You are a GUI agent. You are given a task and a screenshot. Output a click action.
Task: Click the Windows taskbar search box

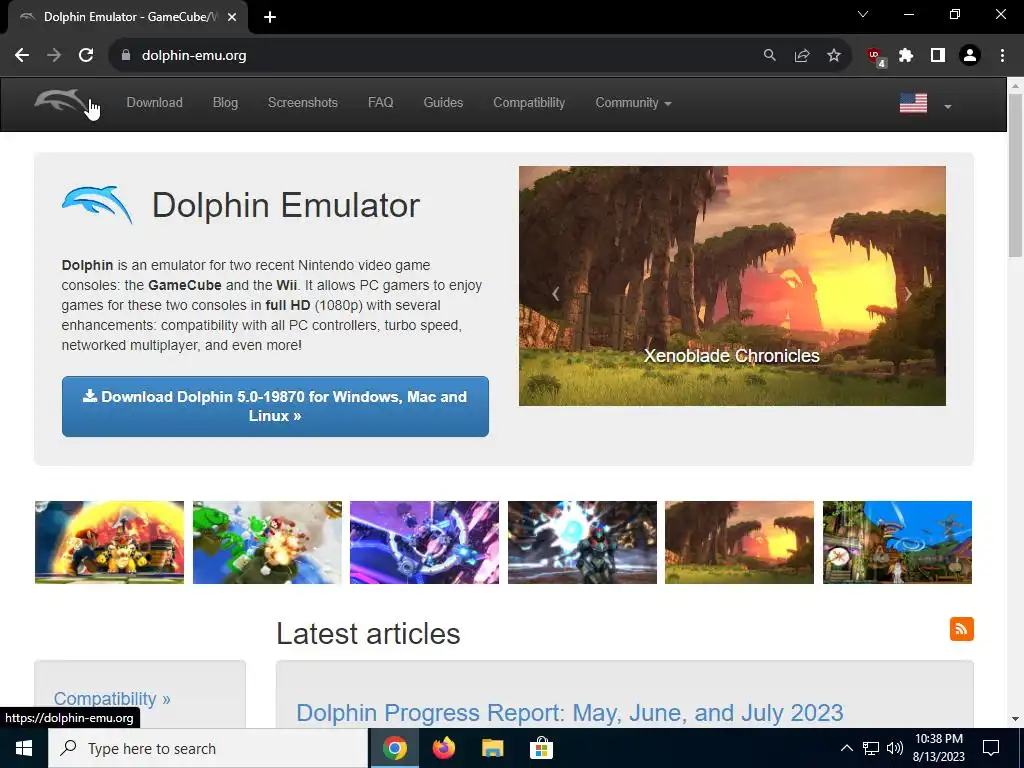(208, 748)
